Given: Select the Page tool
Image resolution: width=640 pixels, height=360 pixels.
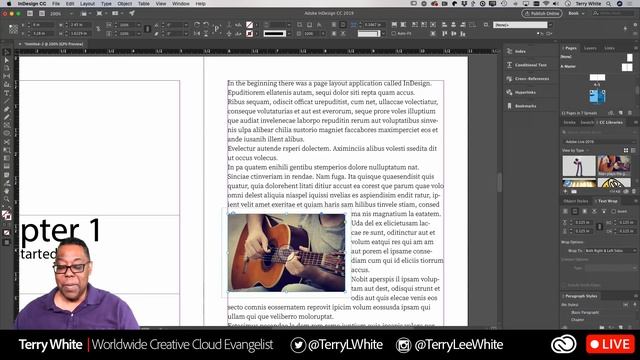Looking at the screenshot, I should pyautogui.click(x=7, y=68).
